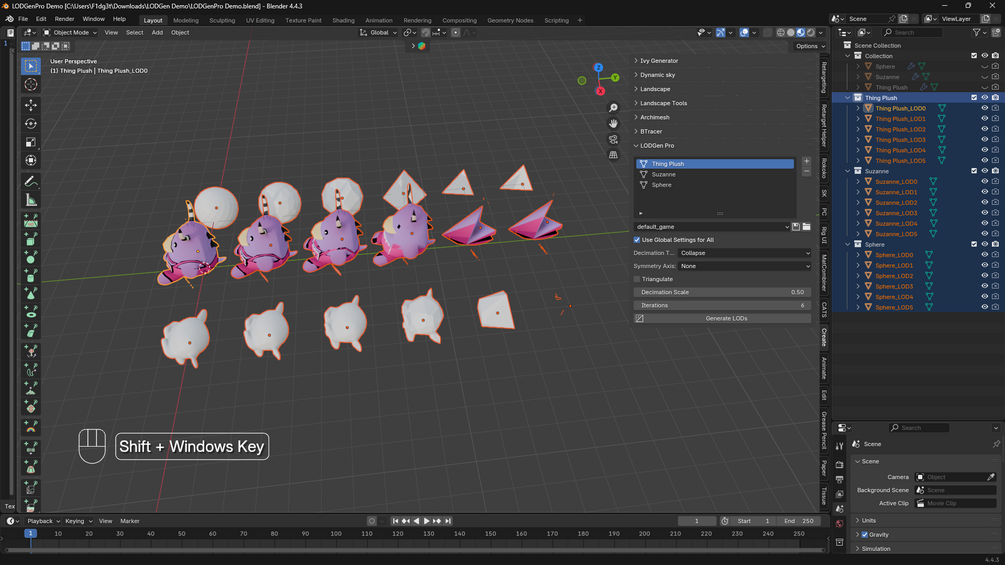Open the timeline Marker menu

coord(129,521)
